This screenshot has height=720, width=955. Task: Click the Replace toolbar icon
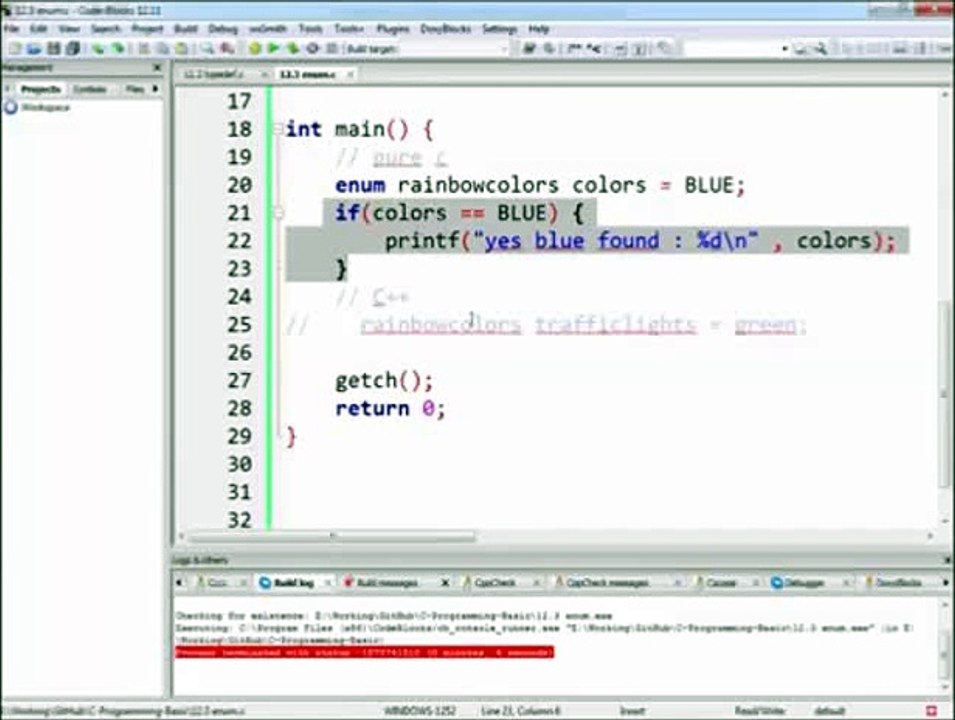[x=227, y=48]
